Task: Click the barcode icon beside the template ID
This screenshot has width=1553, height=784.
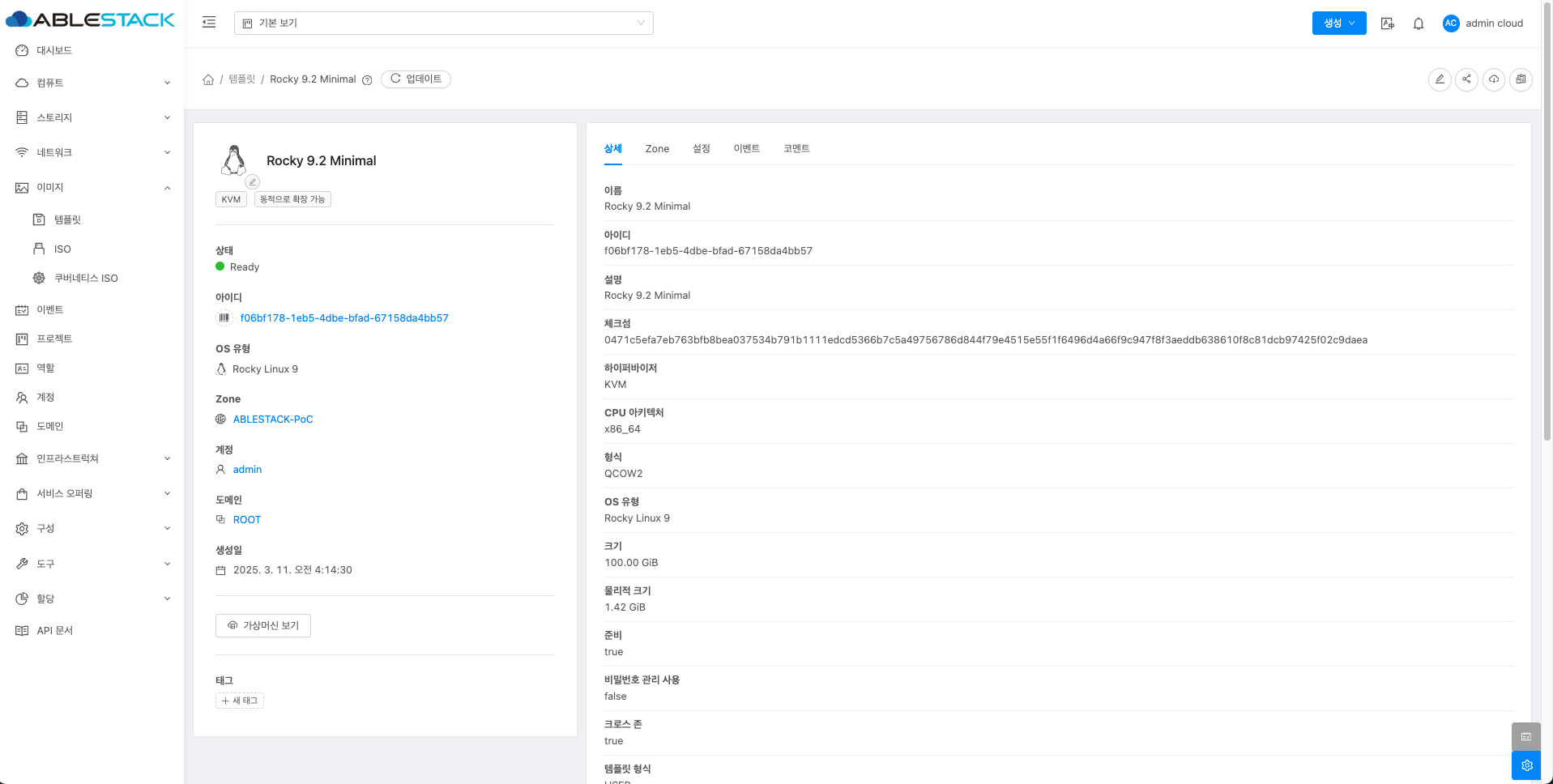Action: pyautogui.click(x=224, y=318)
